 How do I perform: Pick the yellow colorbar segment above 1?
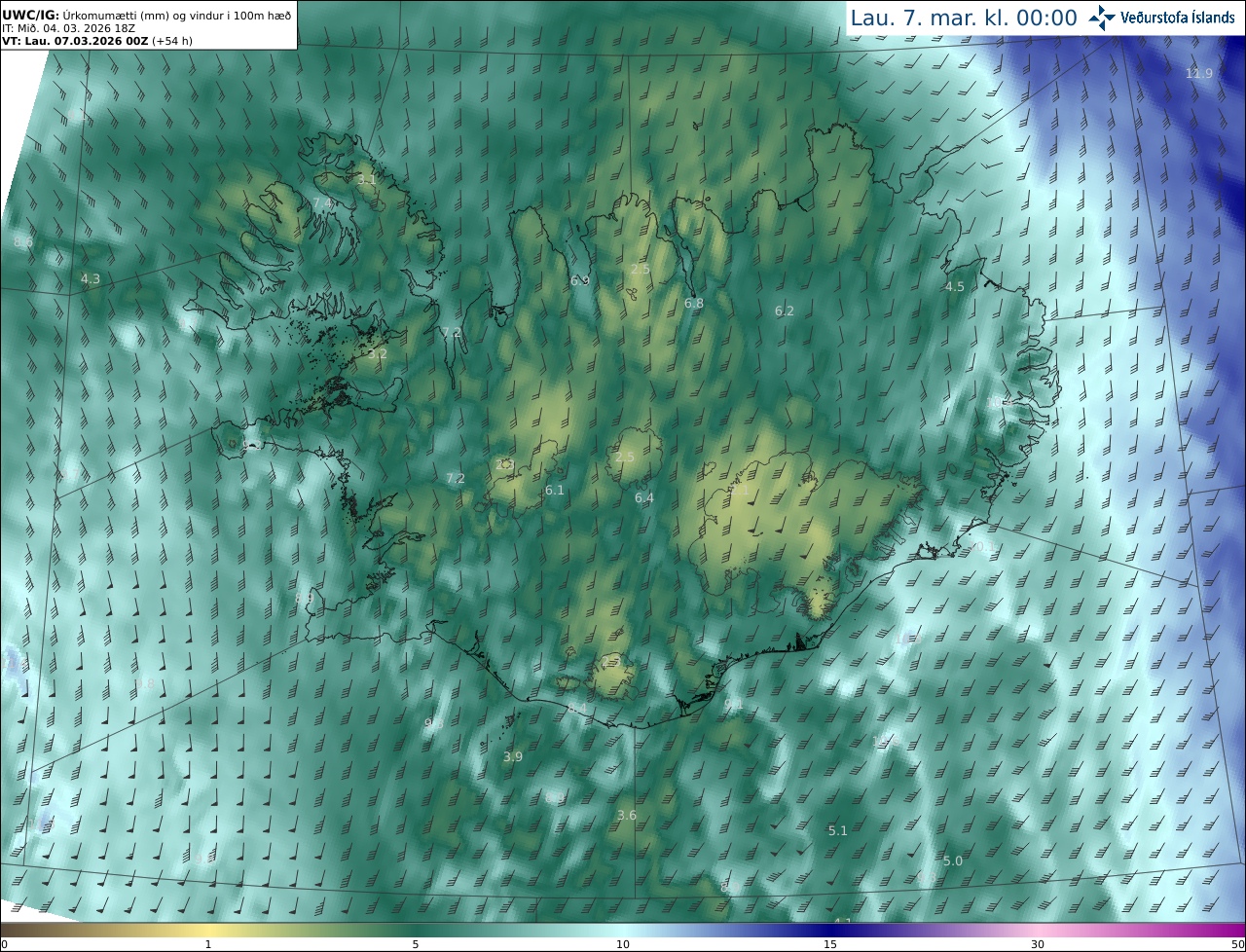208,930
